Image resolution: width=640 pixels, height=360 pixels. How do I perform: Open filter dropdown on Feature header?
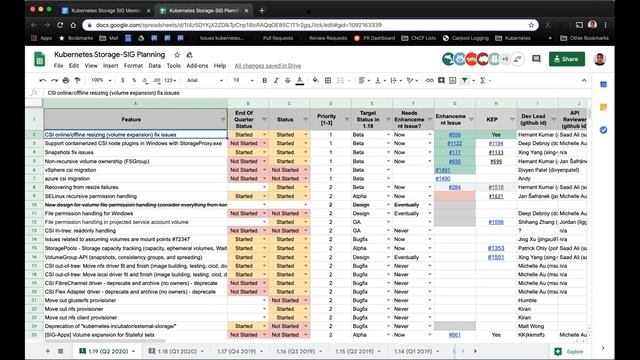pos(223,120)
